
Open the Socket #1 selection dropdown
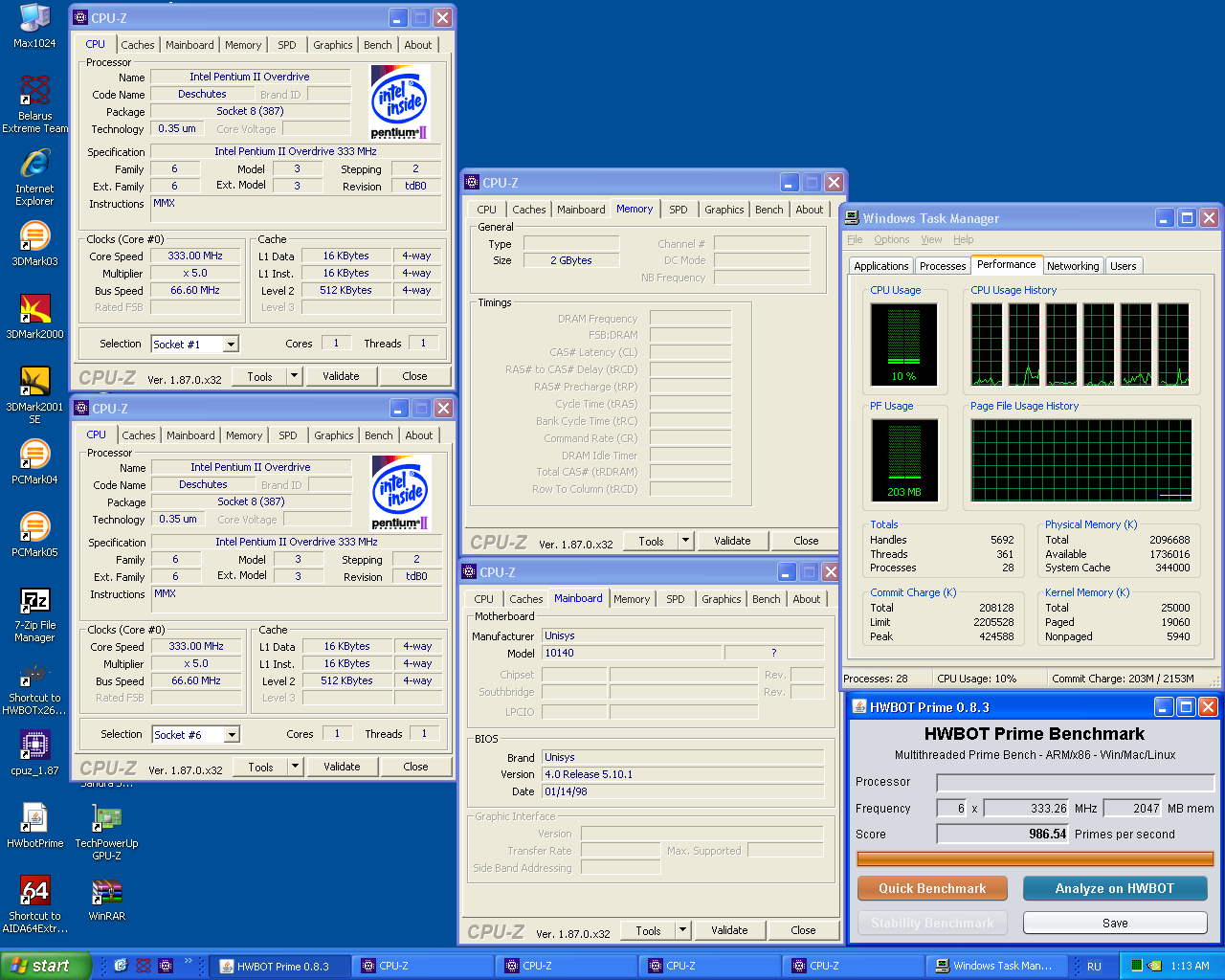click(231, 345)
